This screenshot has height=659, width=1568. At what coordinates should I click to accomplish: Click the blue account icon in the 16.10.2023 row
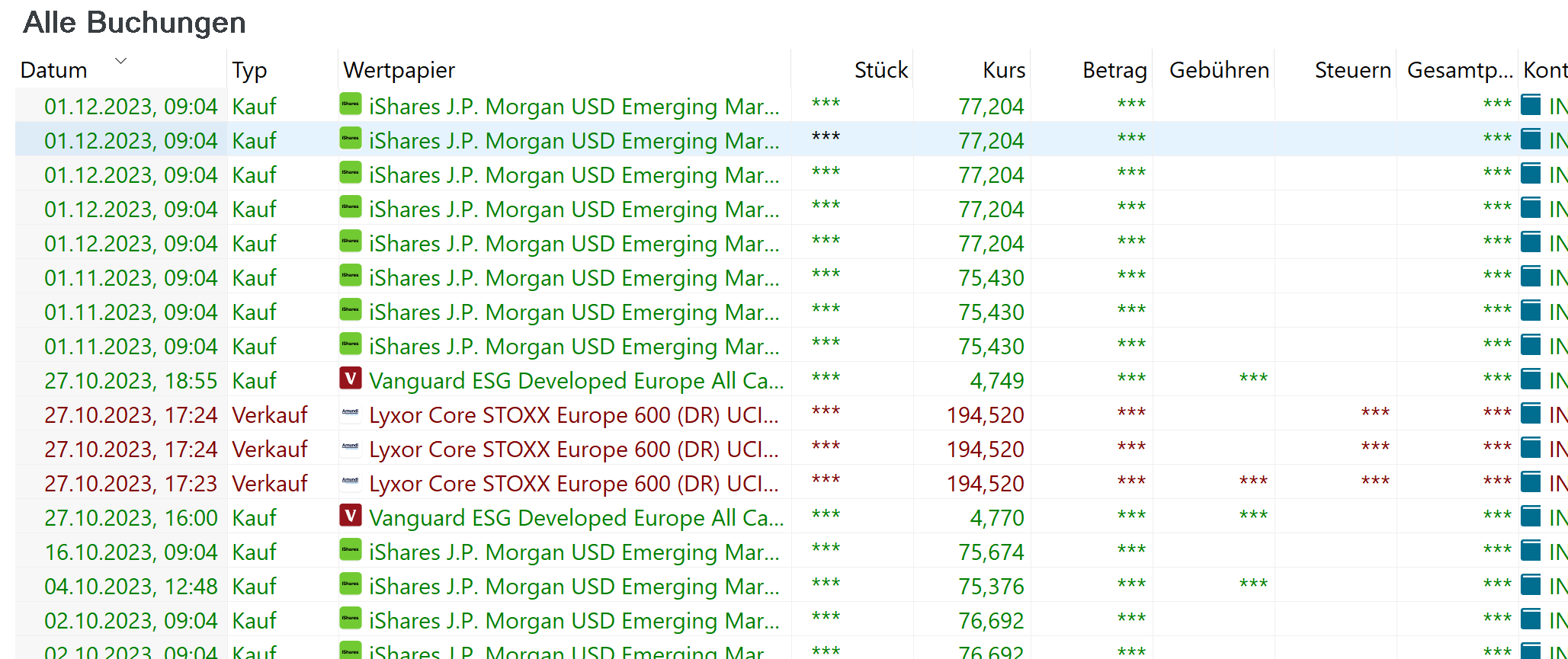click(x=1531, y=551)
